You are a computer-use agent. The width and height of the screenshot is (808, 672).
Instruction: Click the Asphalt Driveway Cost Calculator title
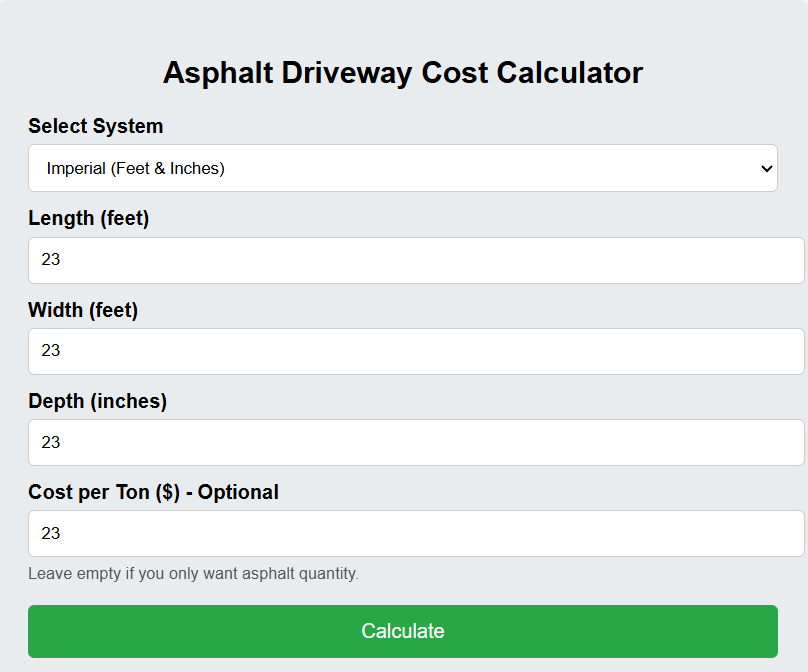pos(403,72)
